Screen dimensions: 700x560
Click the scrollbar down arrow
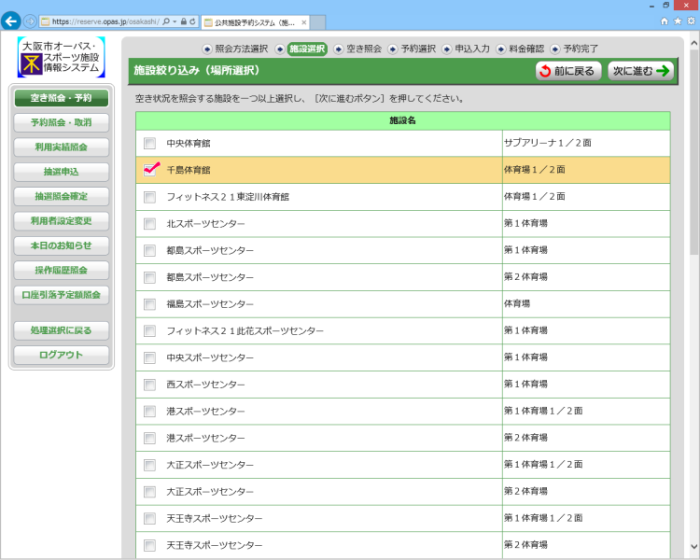tap(694, 547)
